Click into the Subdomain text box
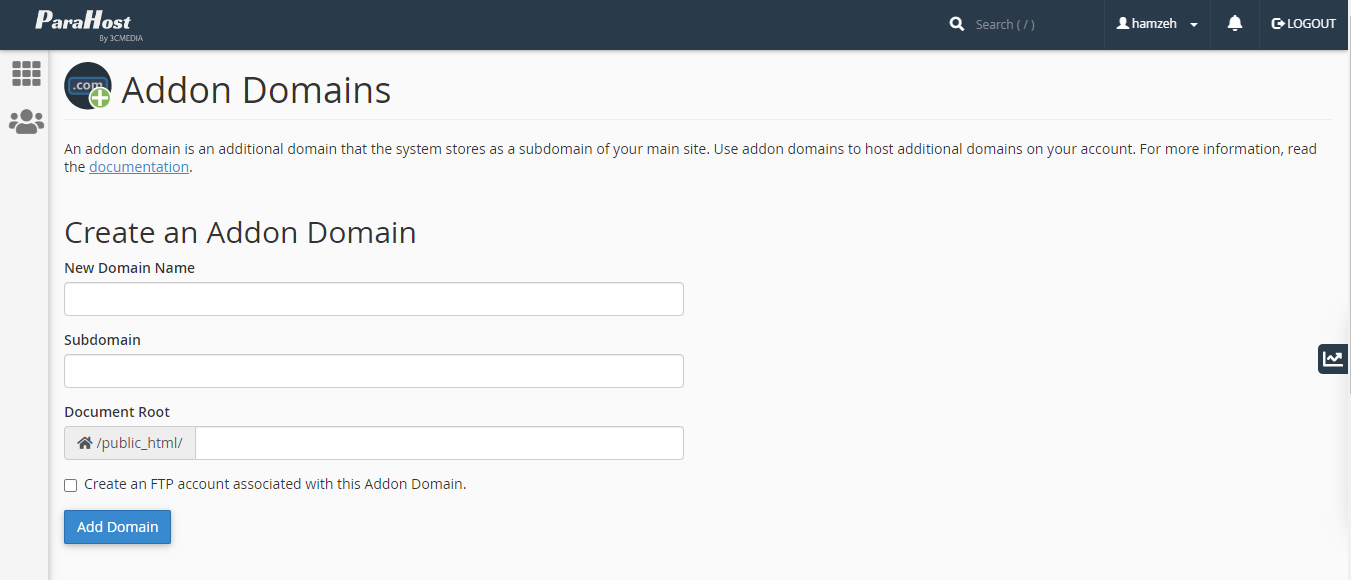 374,371
